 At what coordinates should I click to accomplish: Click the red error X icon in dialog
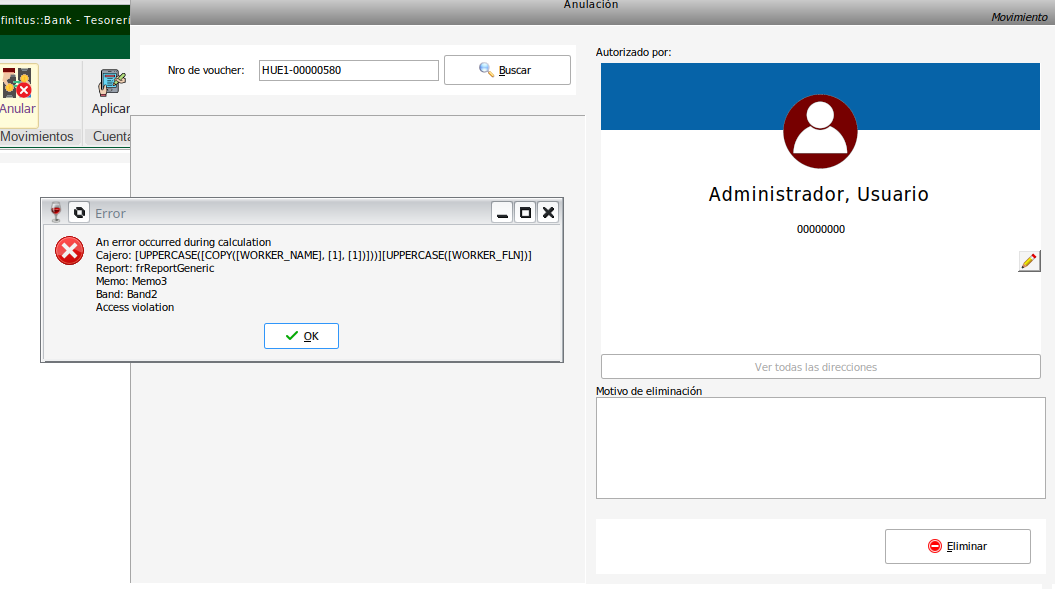(69, 250)
